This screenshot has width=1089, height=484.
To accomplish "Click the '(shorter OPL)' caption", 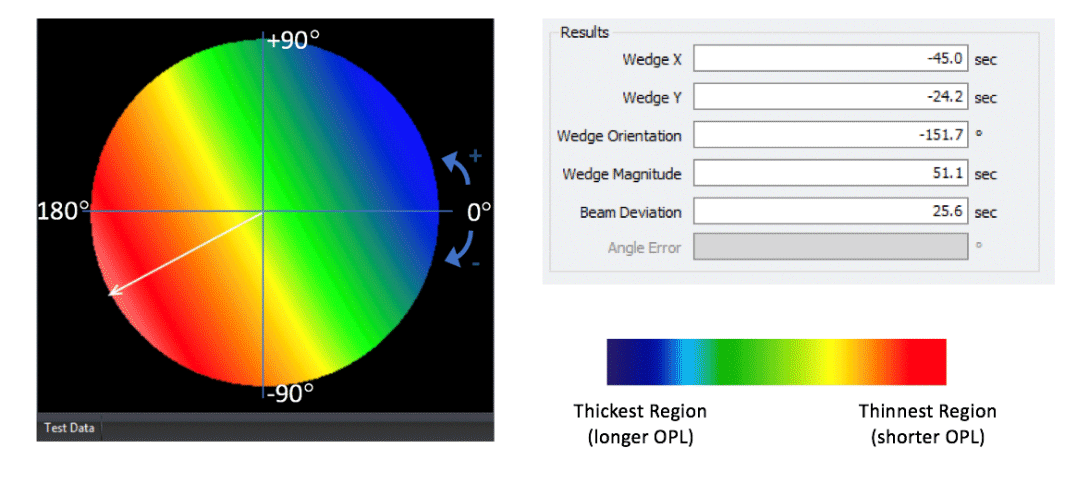I will 927,438.
